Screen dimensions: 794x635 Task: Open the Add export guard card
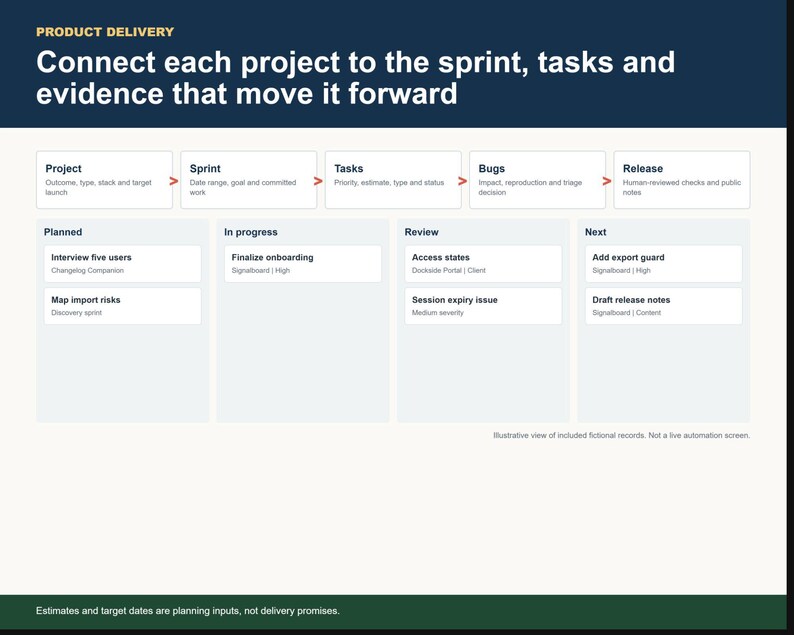point(663,264)
